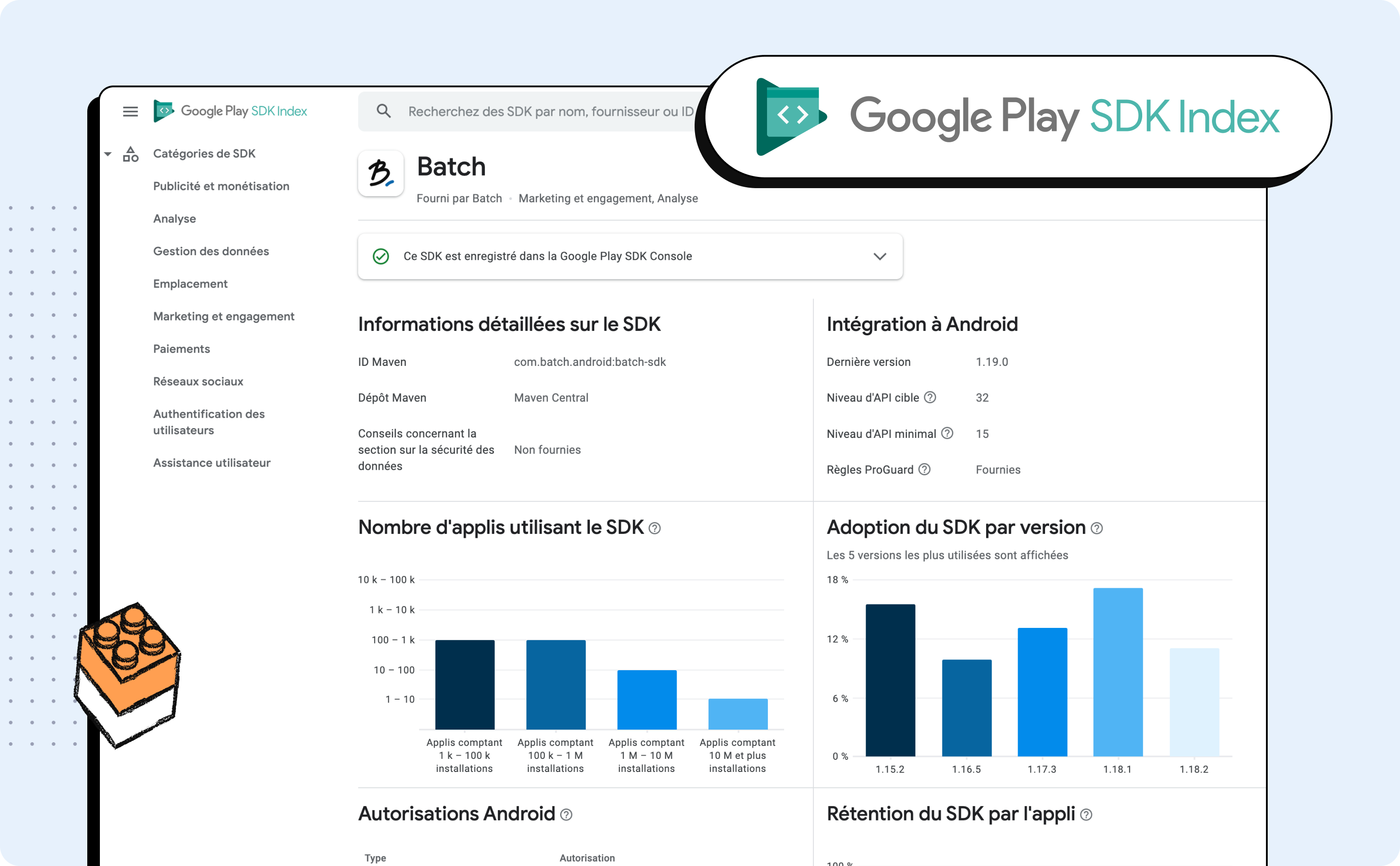Open Gestion des données category

click(211, 251)
